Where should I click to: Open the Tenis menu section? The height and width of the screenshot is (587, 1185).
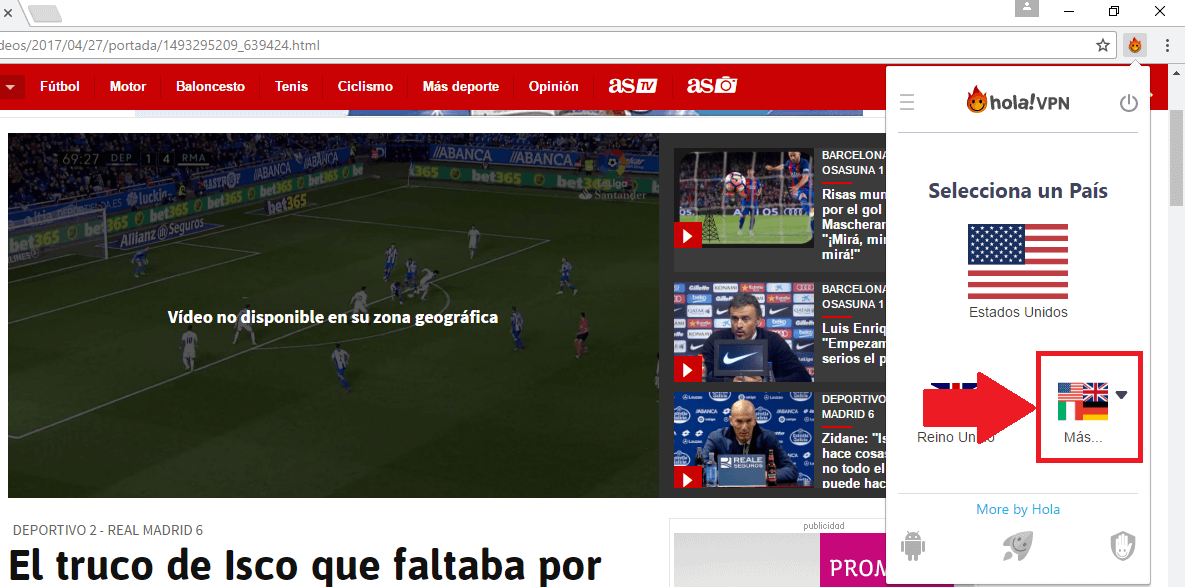[x=291, y=86]
